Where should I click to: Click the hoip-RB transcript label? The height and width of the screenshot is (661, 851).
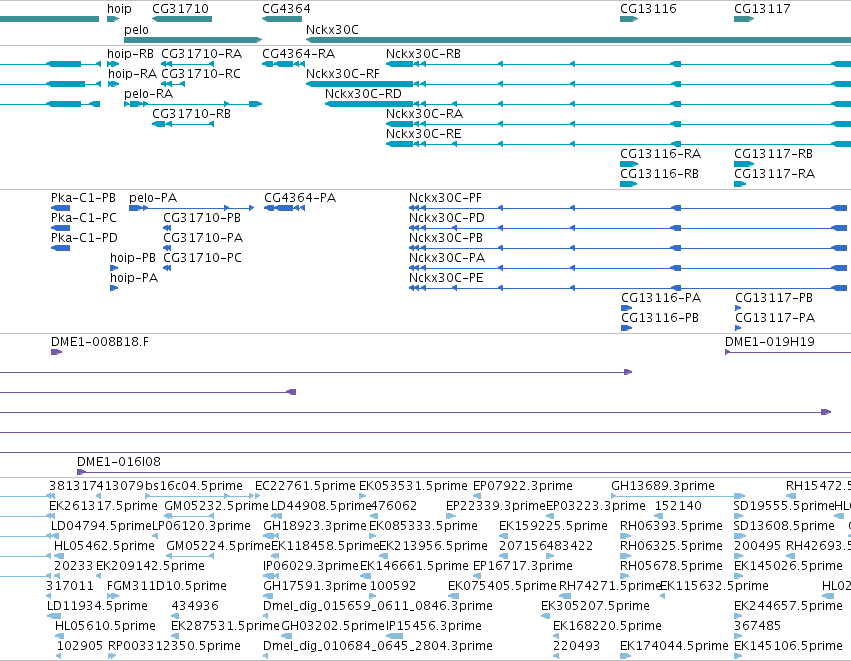click(130, 54)
